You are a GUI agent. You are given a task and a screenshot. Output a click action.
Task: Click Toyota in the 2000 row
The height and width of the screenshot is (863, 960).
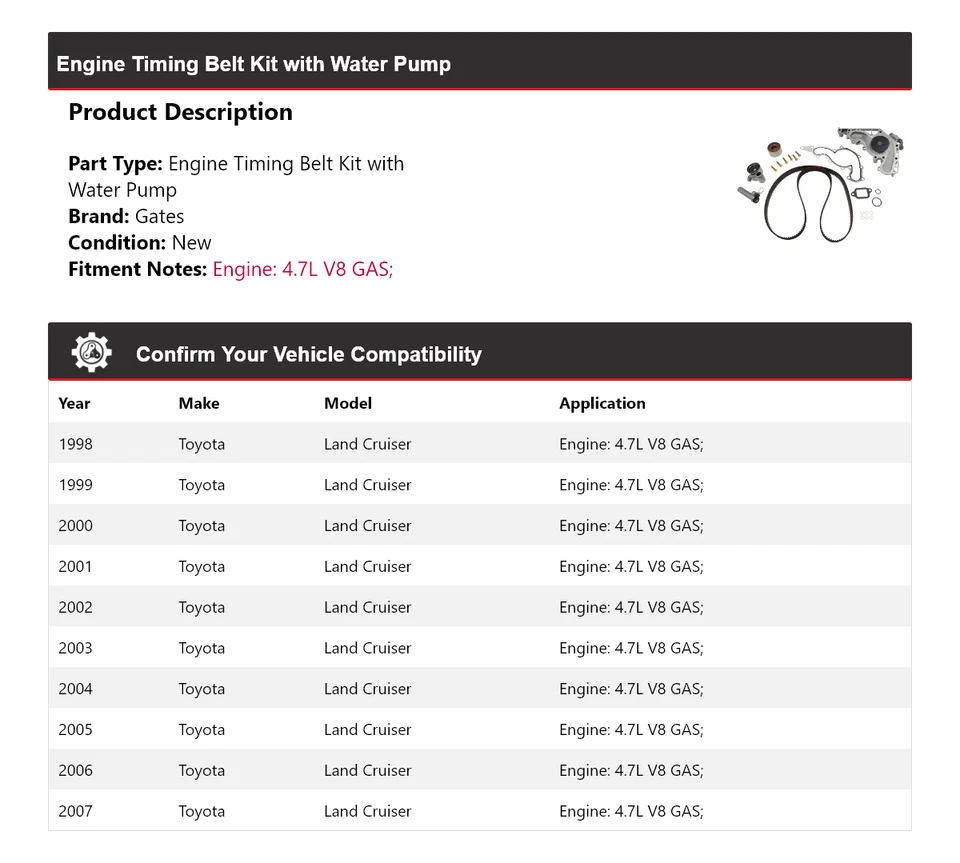point(202,526)
